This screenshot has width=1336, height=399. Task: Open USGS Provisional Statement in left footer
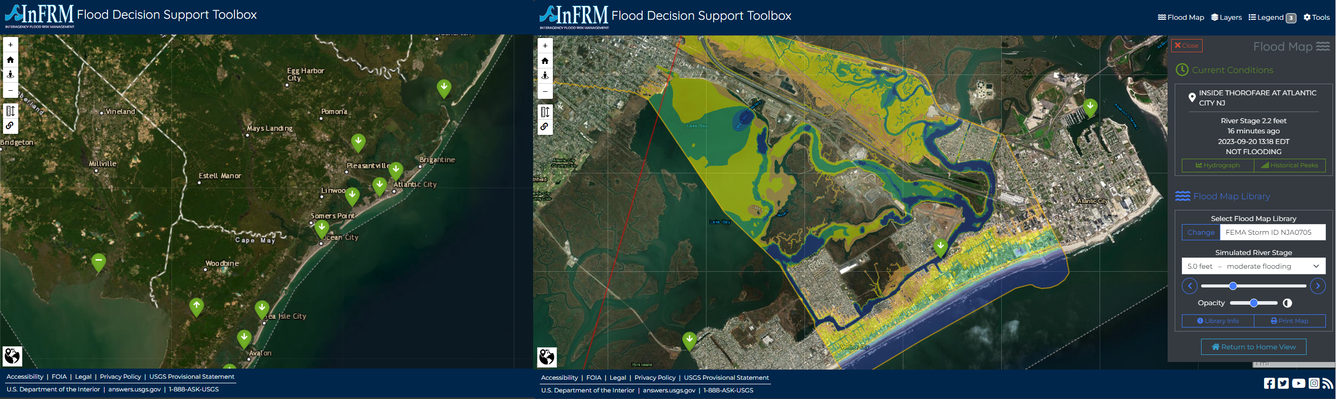(192, 377)
